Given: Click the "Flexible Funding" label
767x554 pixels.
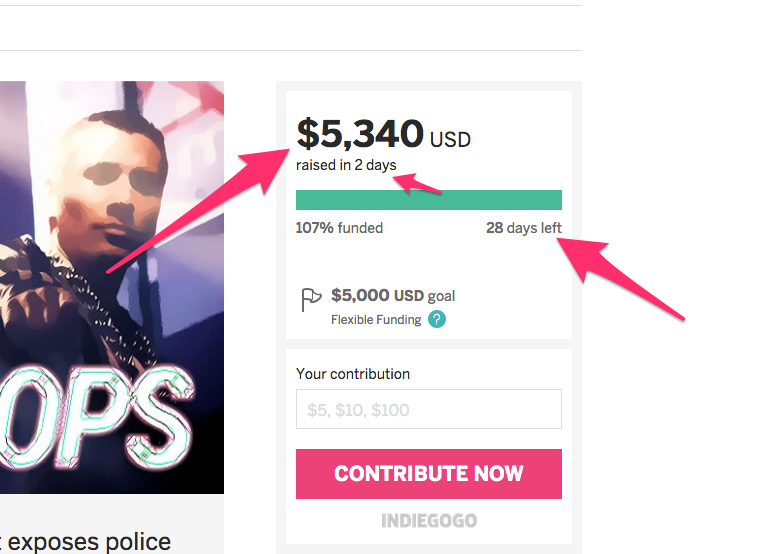Looking at the screenshot, I should point(376,320).
